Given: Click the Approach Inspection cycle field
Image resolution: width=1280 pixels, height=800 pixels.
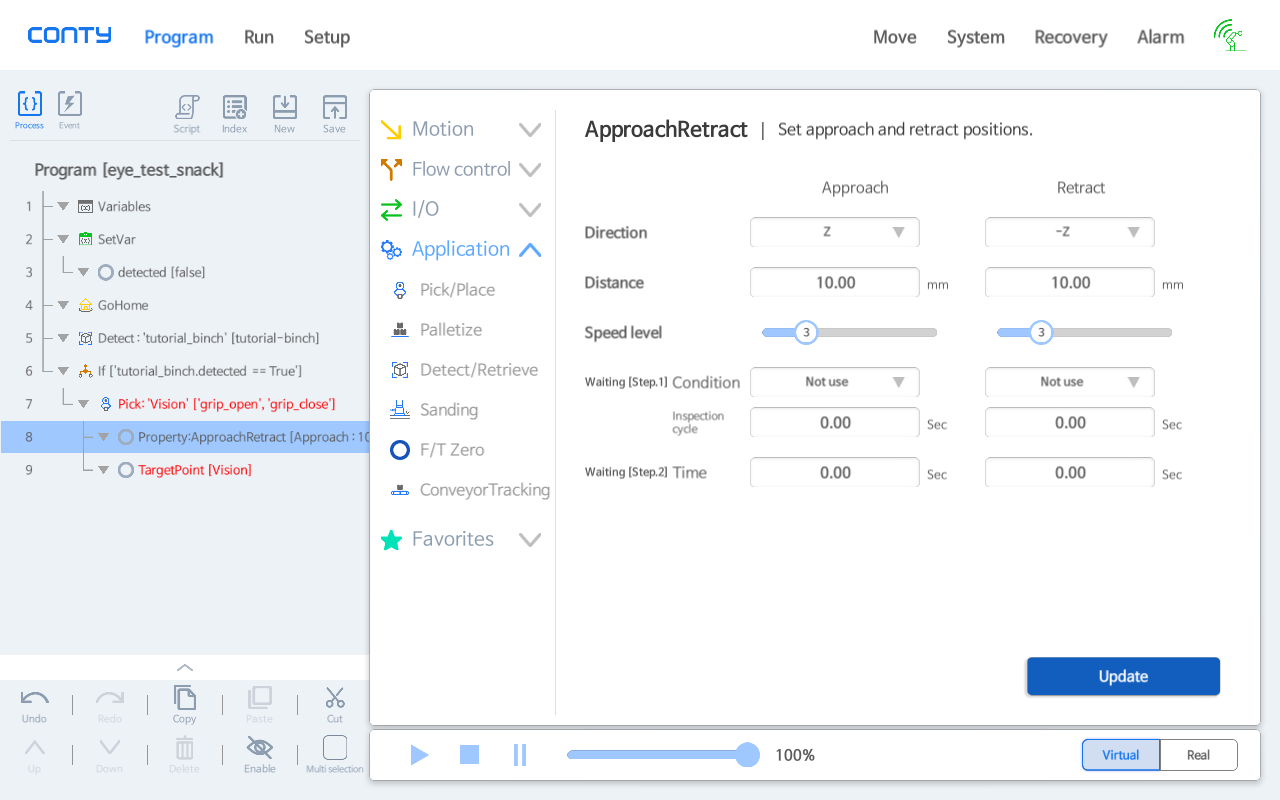Looking at the screenshot, I should [835, 422].
